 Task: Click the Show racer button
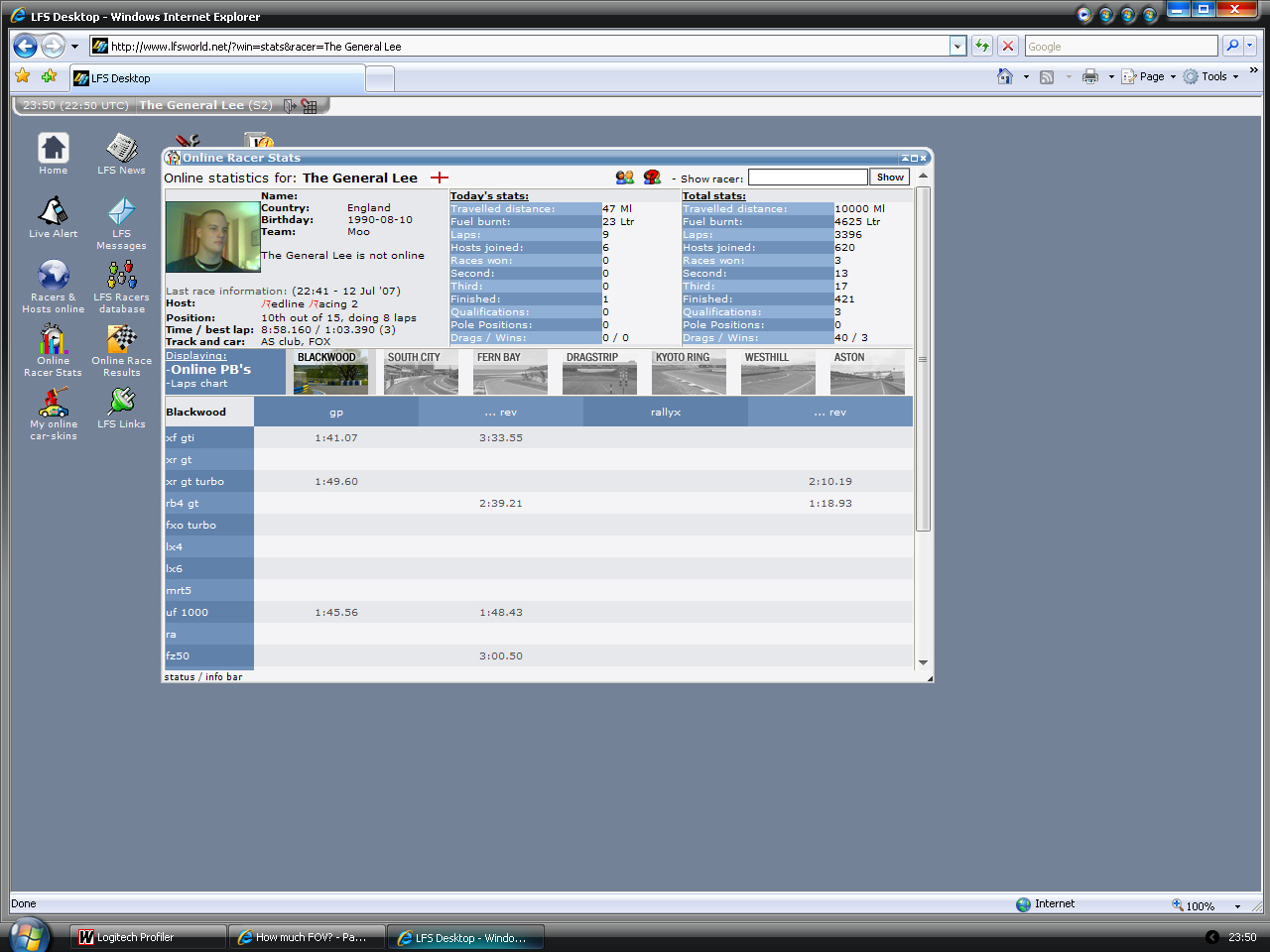tap(890, 178)
